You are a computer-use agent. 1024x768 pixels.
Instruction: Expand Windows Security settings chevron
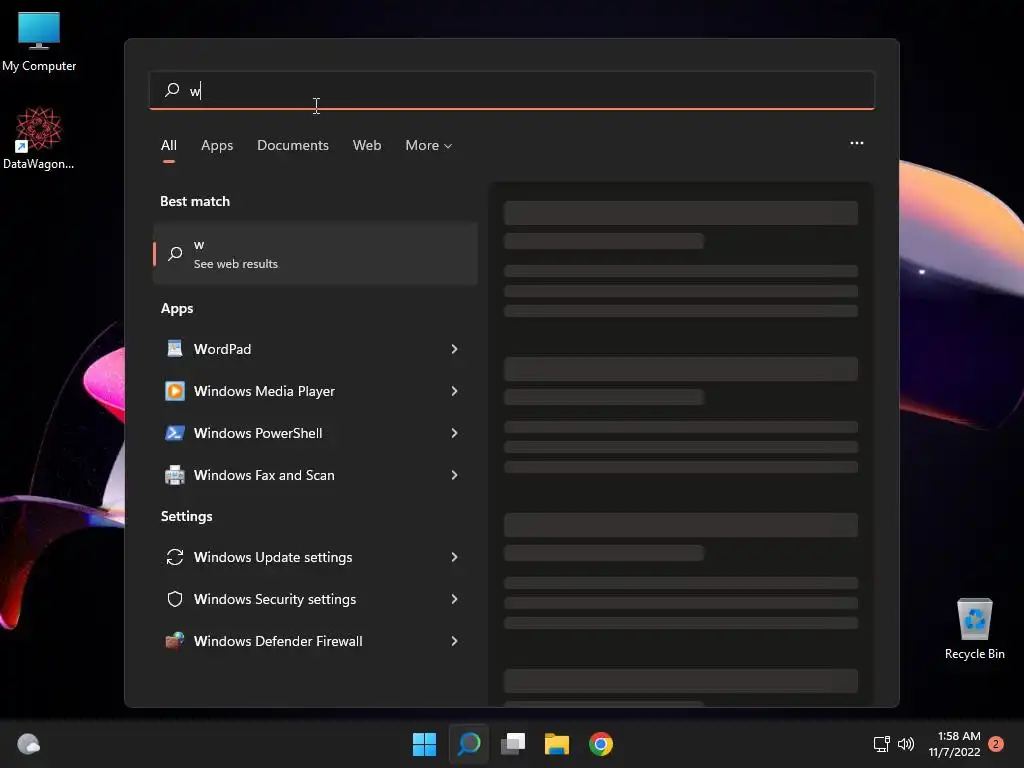(455, 599)
